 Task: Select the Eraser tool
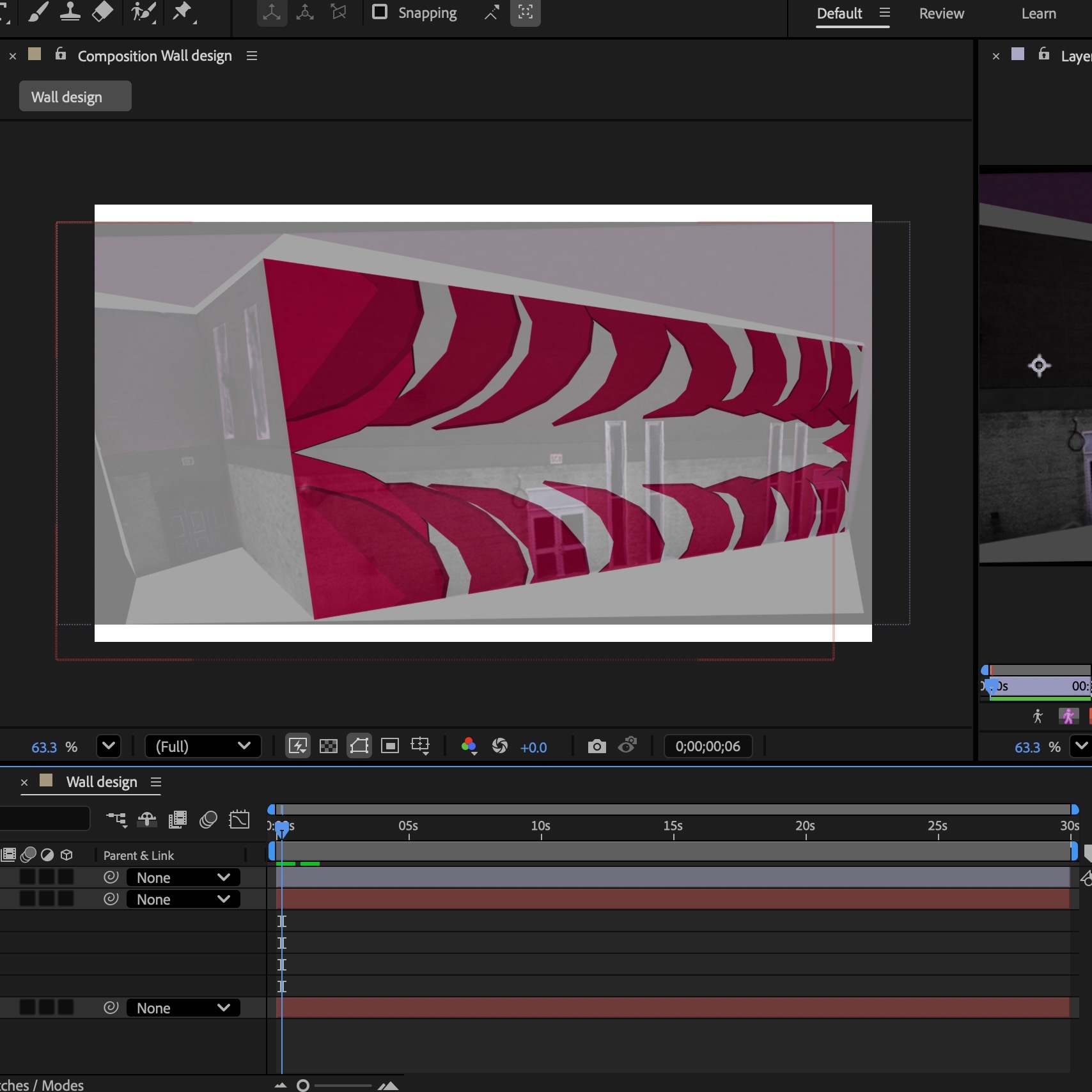[102, 12]
